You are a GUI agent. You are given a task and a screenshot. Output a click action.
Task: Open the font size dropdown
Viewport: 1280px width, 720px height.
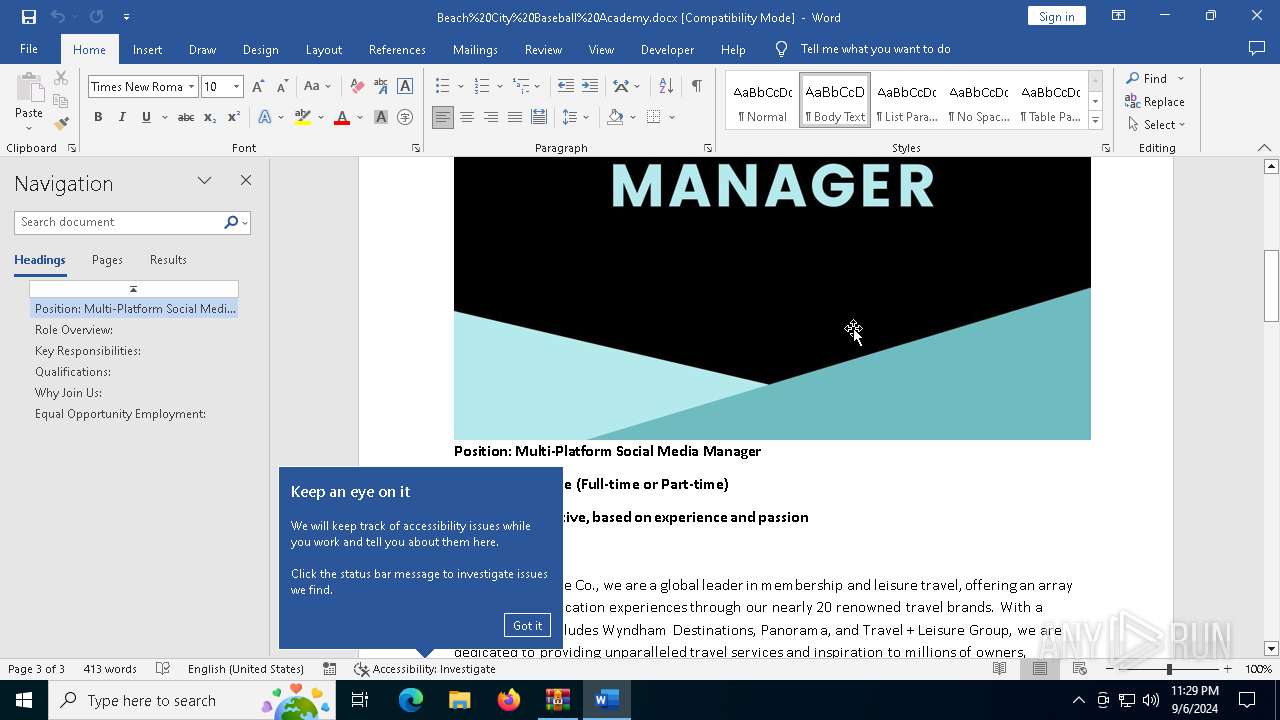click(236, 87)
